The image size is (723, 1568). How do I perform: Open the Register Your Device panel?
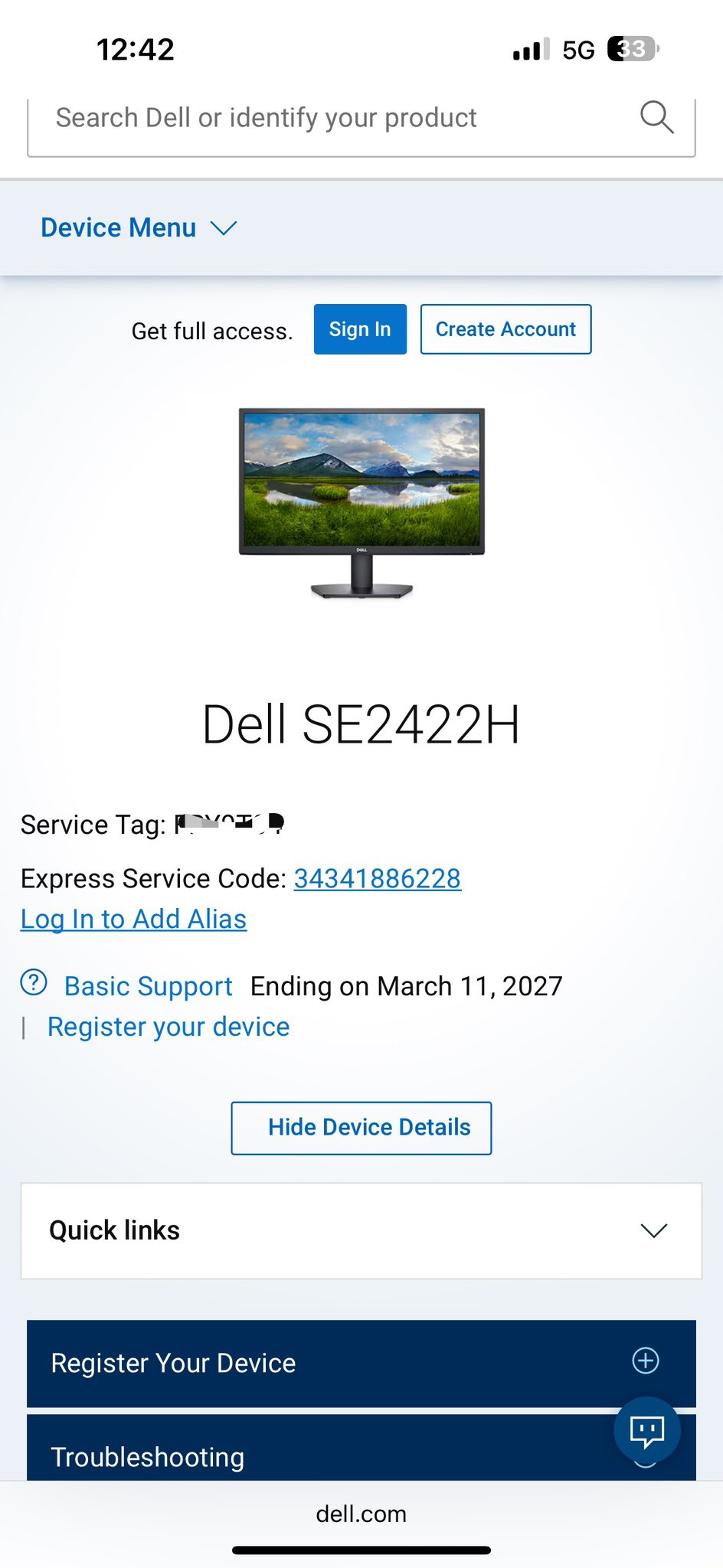[x=361, y=1363]
